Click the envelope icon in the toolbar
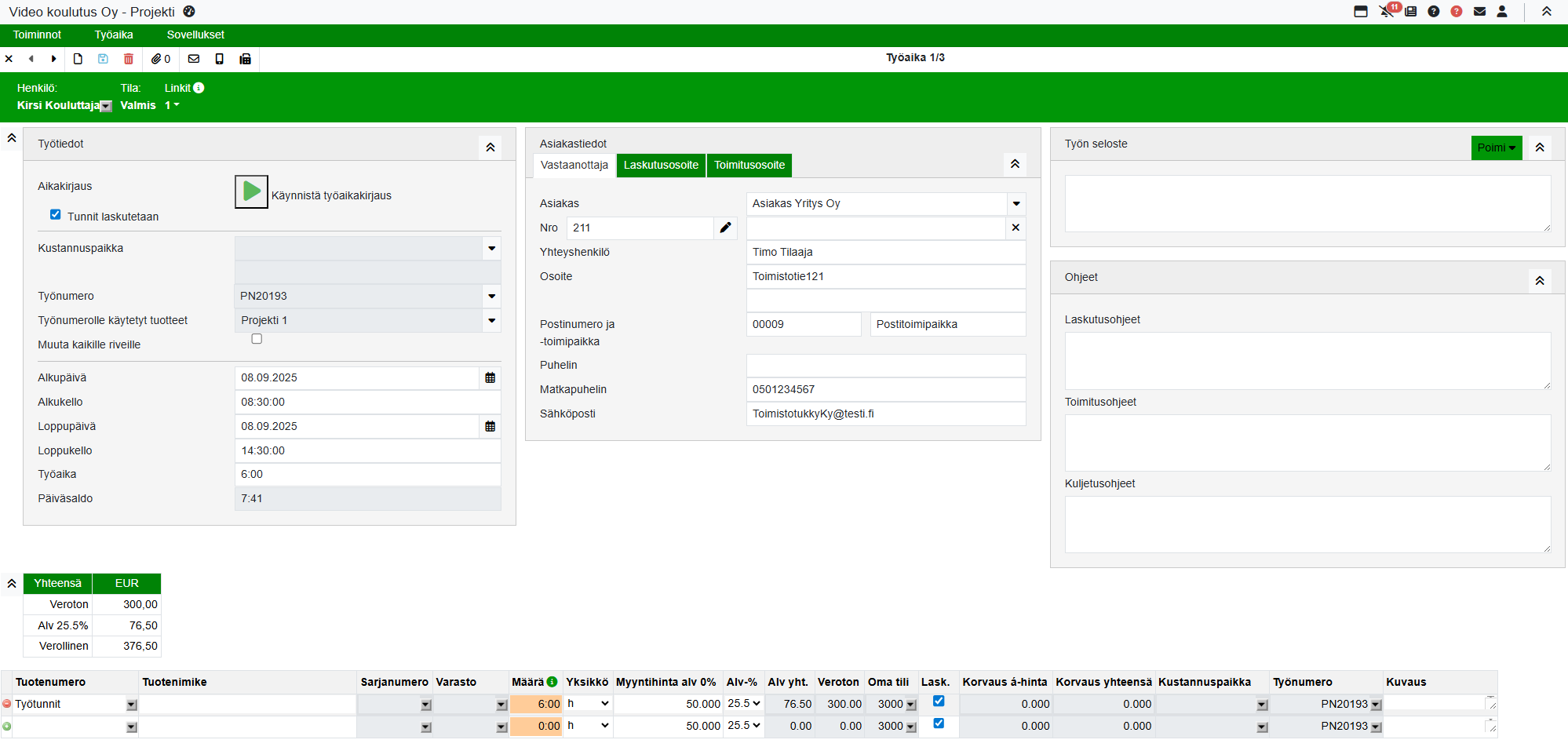 tap(194, 59)
